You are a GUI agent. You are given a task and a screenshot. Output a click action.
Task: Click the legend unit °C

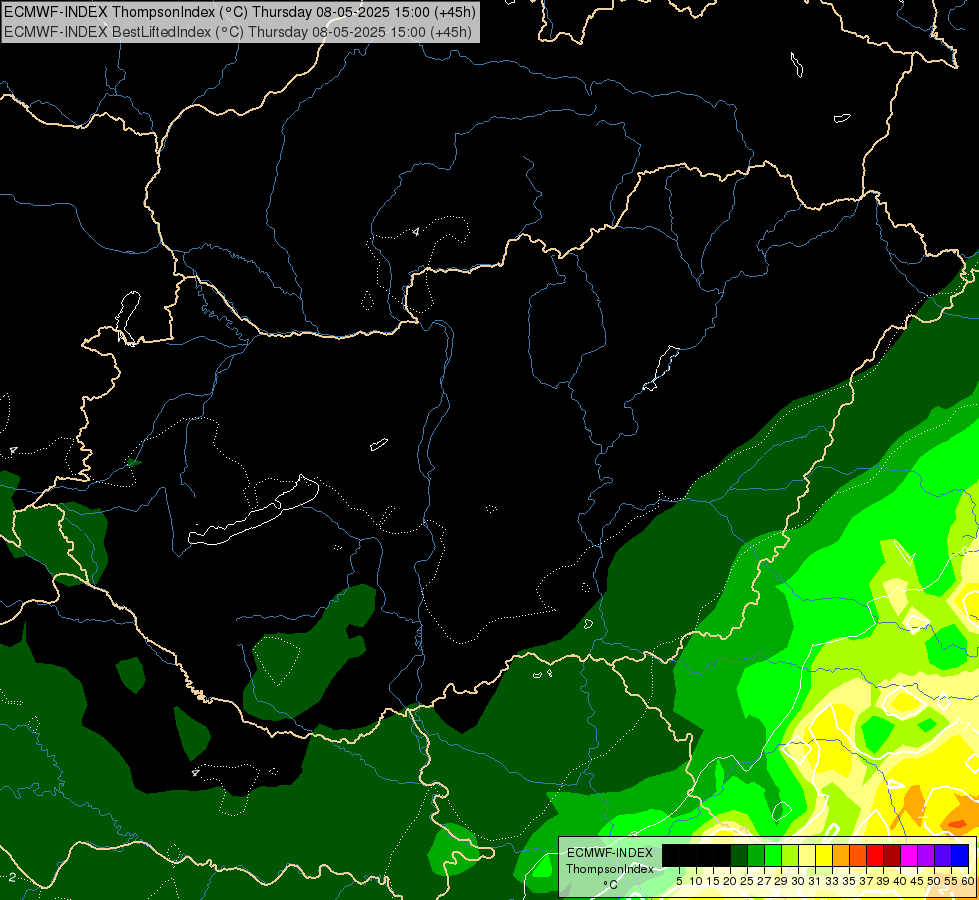(x=609, y=885)
